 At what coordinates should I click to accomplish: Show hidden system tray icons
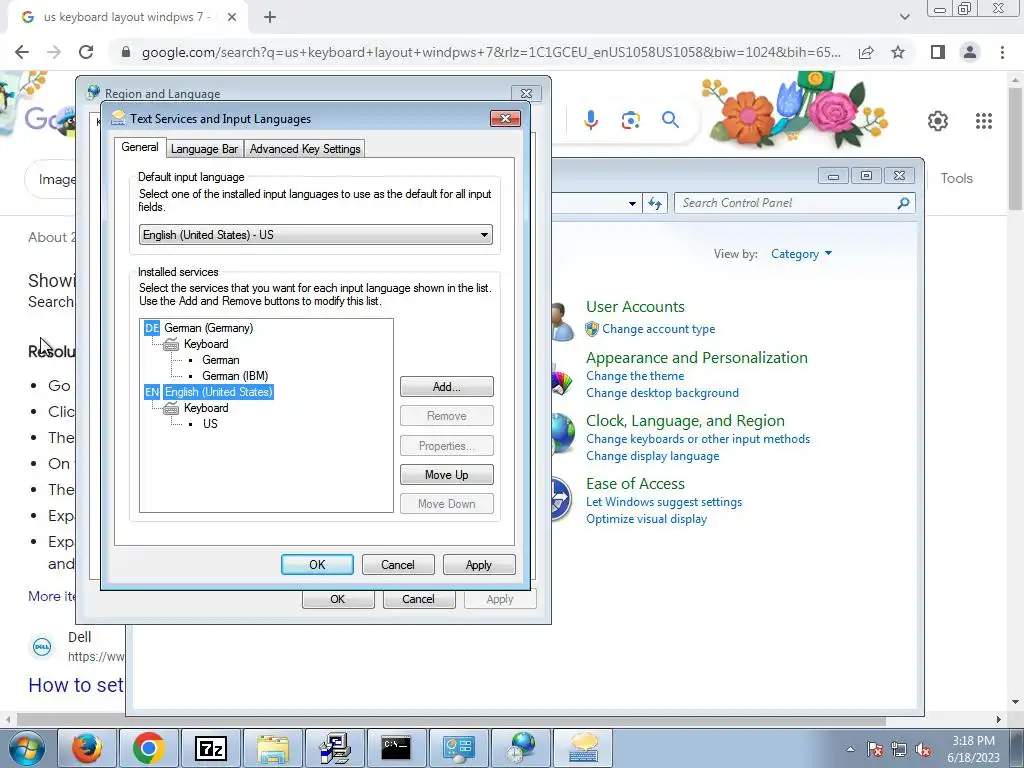pyautogui.click(x=850, y=749)
